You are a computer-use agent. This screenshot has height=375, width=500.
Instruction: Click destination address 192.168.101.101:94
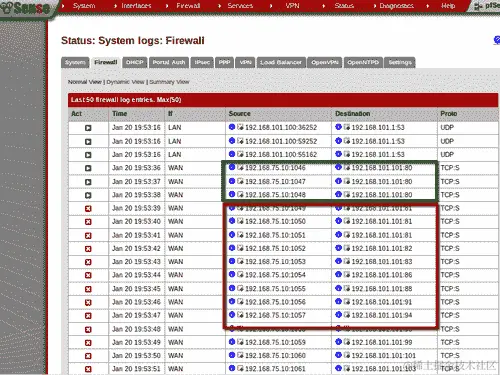(382, 315)
